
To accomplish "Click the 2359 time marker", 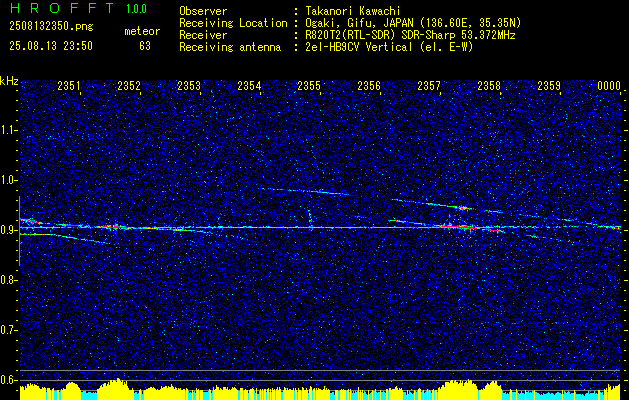I will tap(549, 85).
